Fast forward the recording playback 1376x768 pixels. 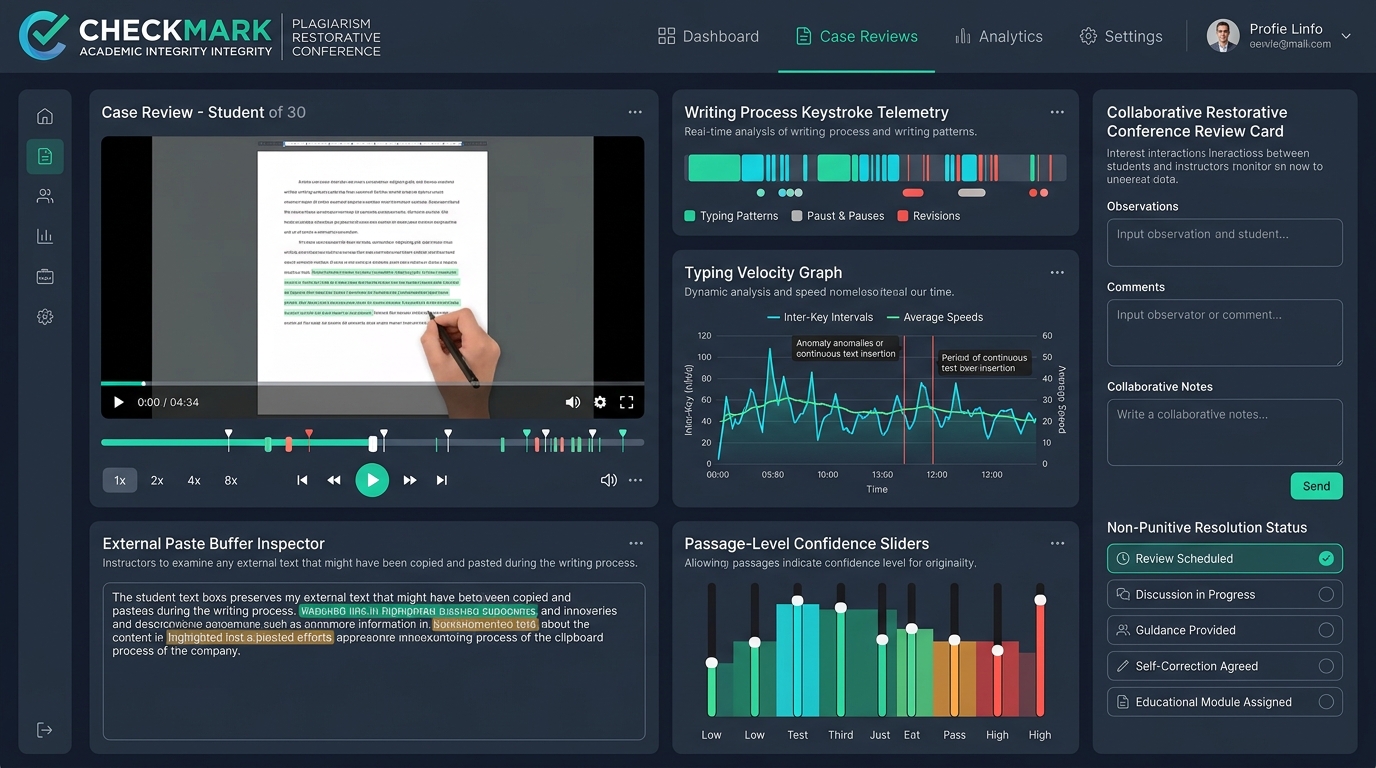pos(409,480)
